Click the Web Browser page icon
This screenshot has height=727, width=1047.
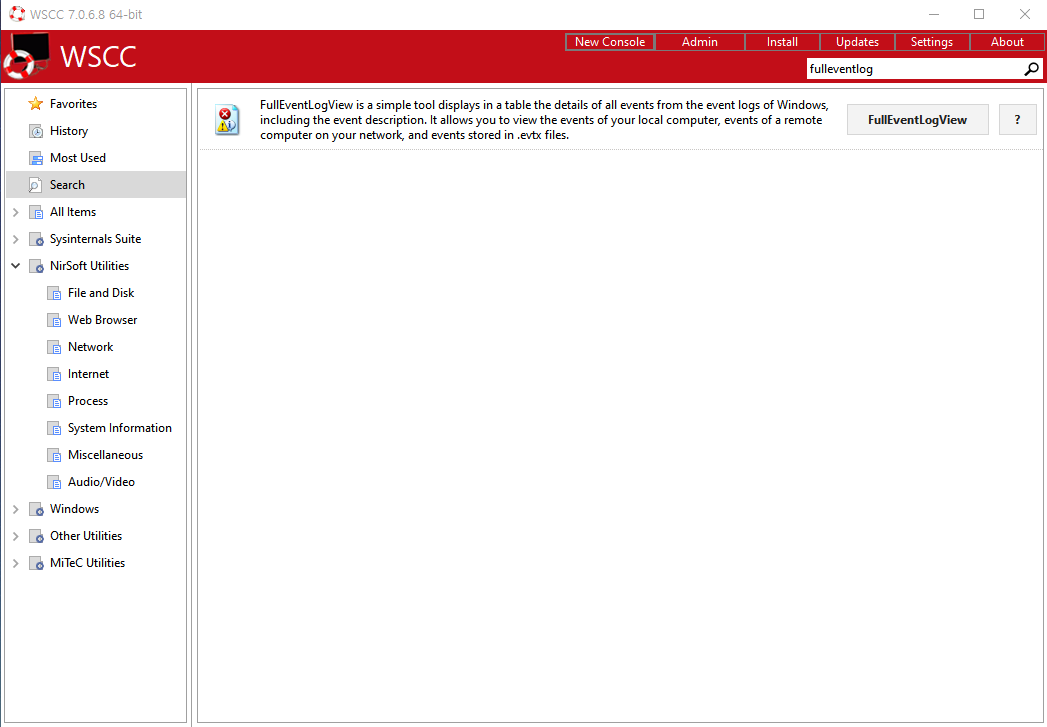(54, 320)
